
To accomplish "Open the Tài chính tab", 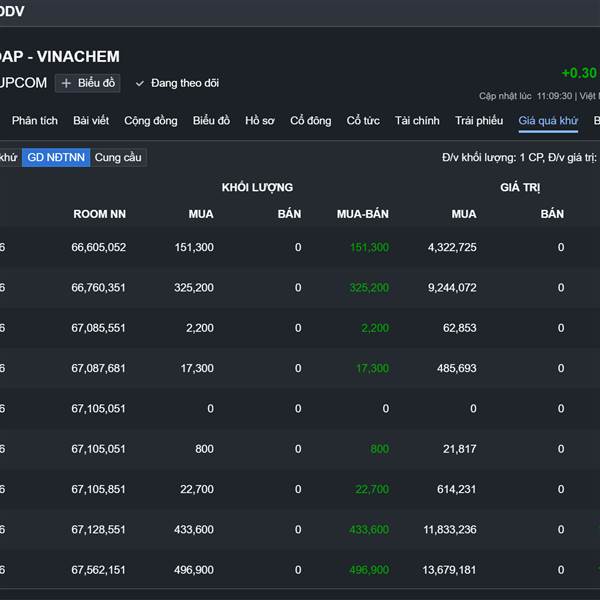I will tap(417, 121).
